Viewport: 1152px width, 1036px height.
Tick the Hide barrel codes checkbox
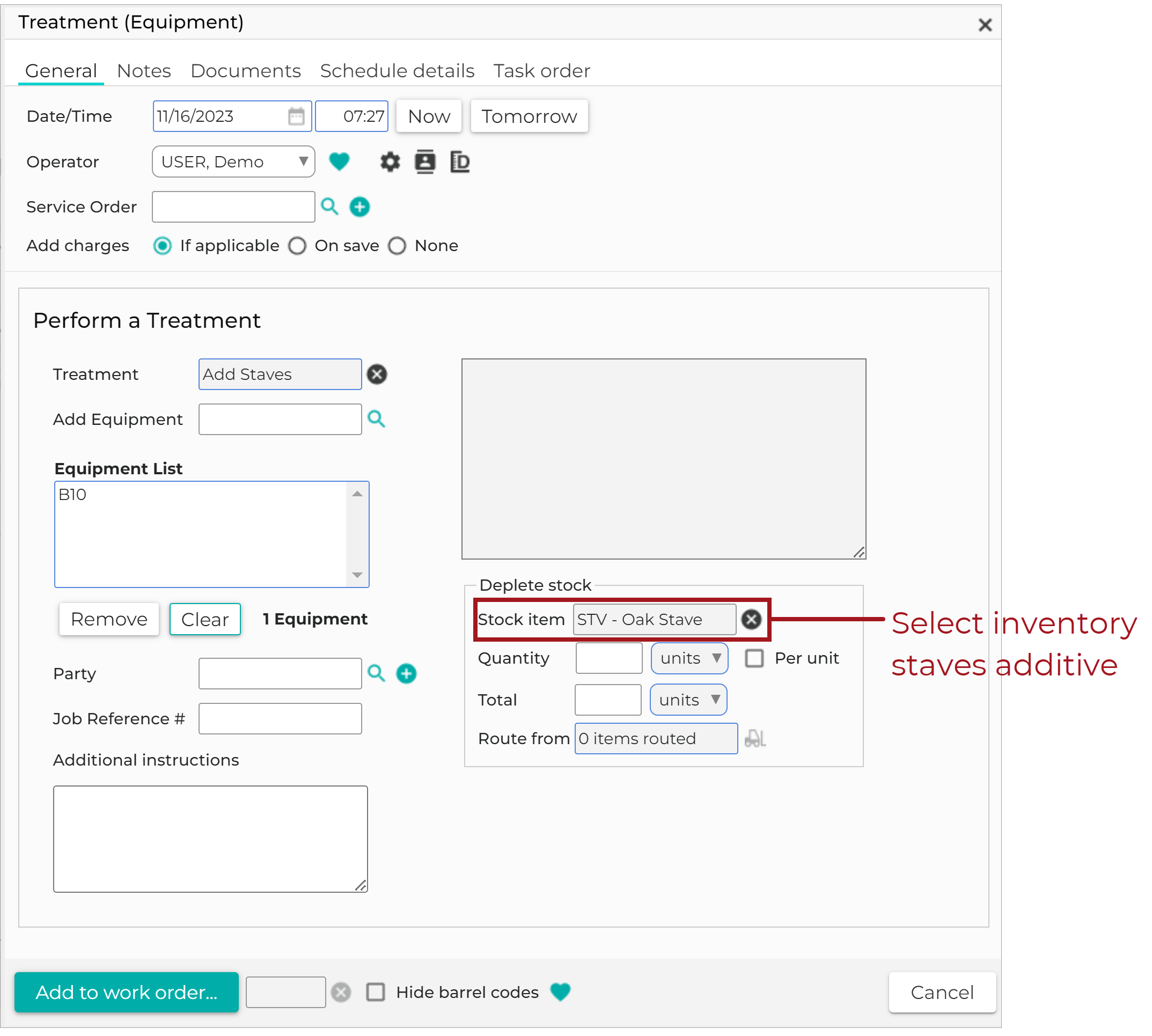click(x=376, y=992)
